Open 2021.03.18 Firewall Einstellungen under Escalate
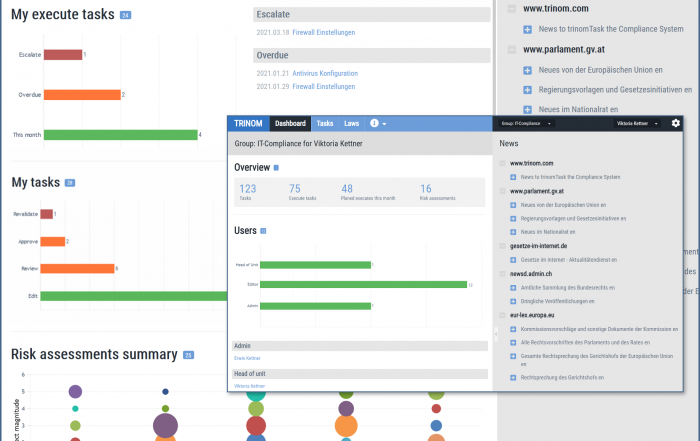Image resolution: width=700 pixels, height=441 pixels. pos(324,33)
